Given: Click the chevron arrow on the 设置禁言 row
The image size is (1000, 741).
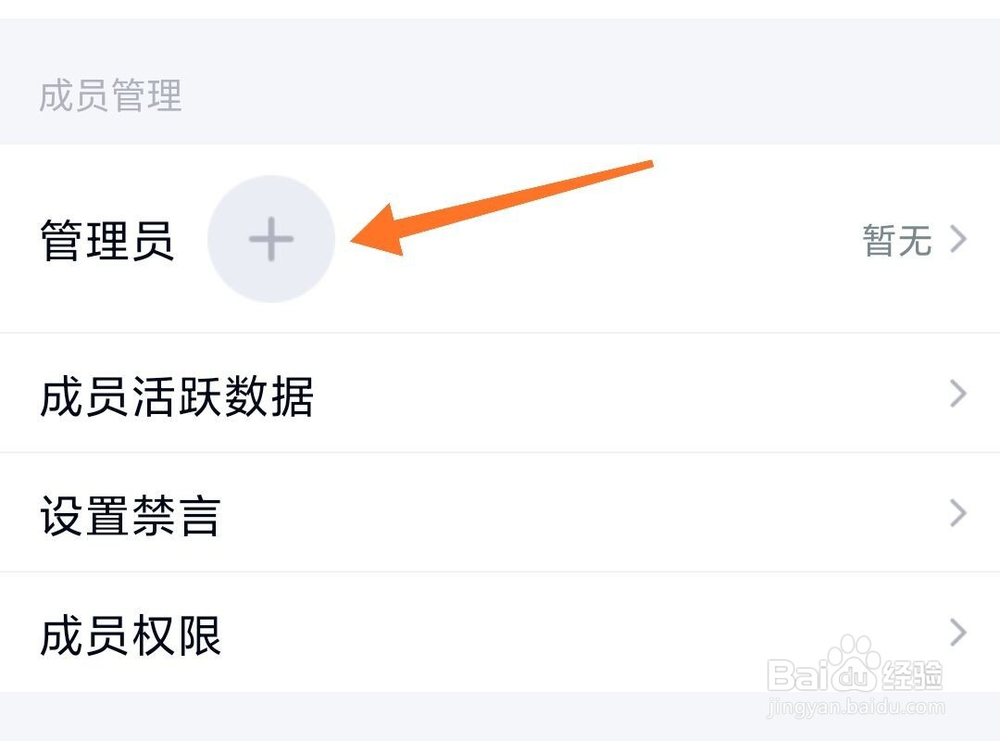Looking at the screenshot, I should 959,513.
